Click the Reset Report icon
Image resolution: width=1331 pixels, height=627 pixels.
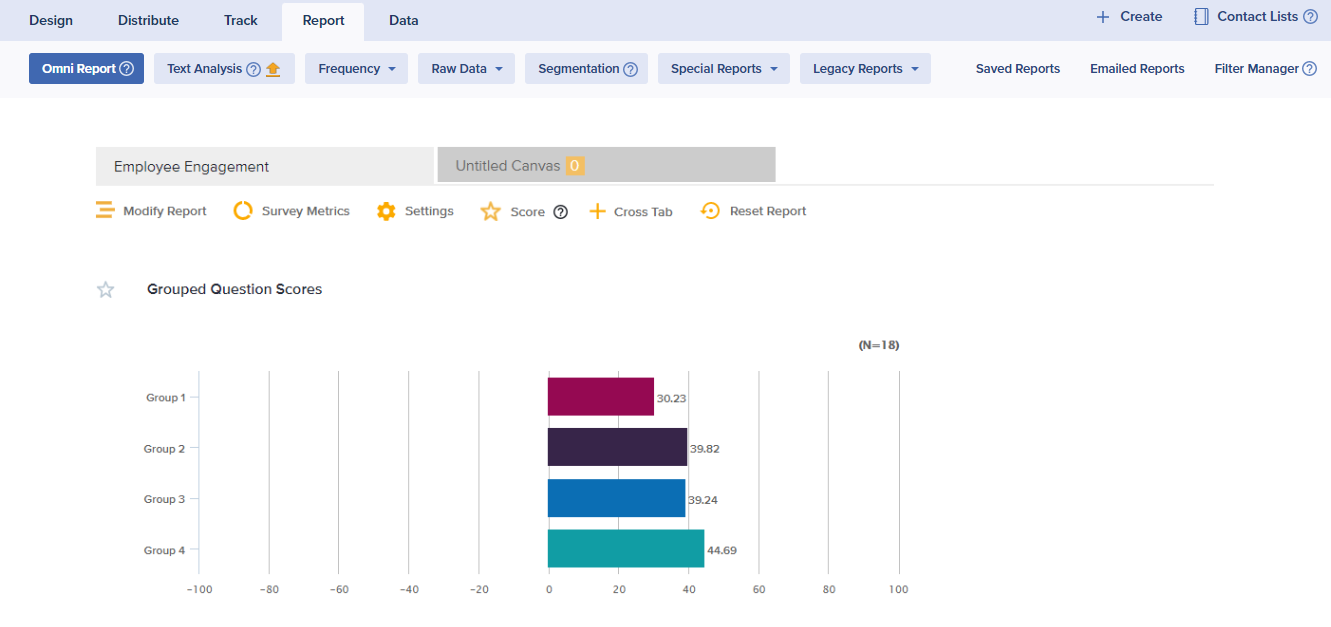point(710,211)
